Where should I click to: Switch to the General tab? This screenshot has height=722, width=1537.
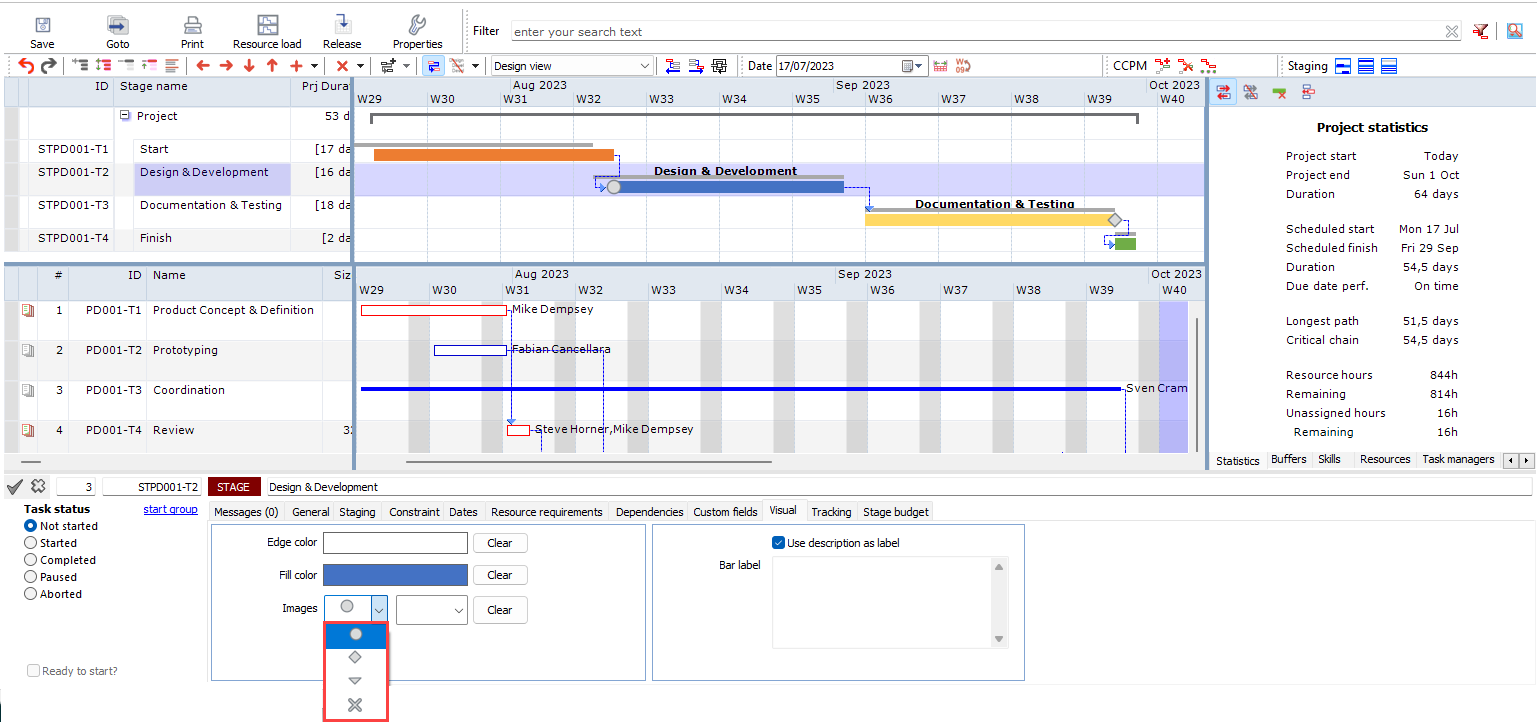tap(311, 512)
